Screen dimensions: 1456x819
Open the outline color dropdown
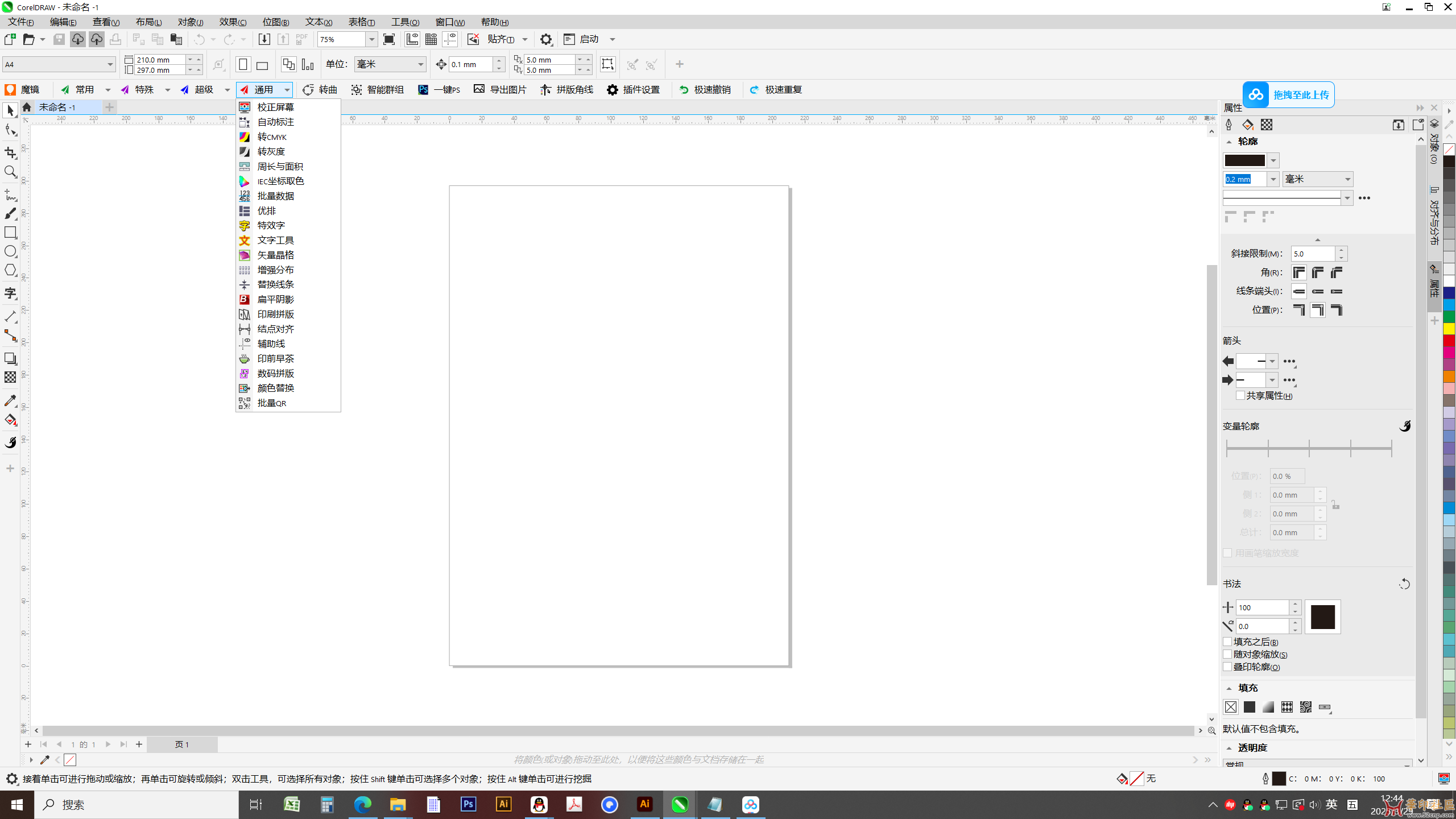click(x=1273, y=160)
